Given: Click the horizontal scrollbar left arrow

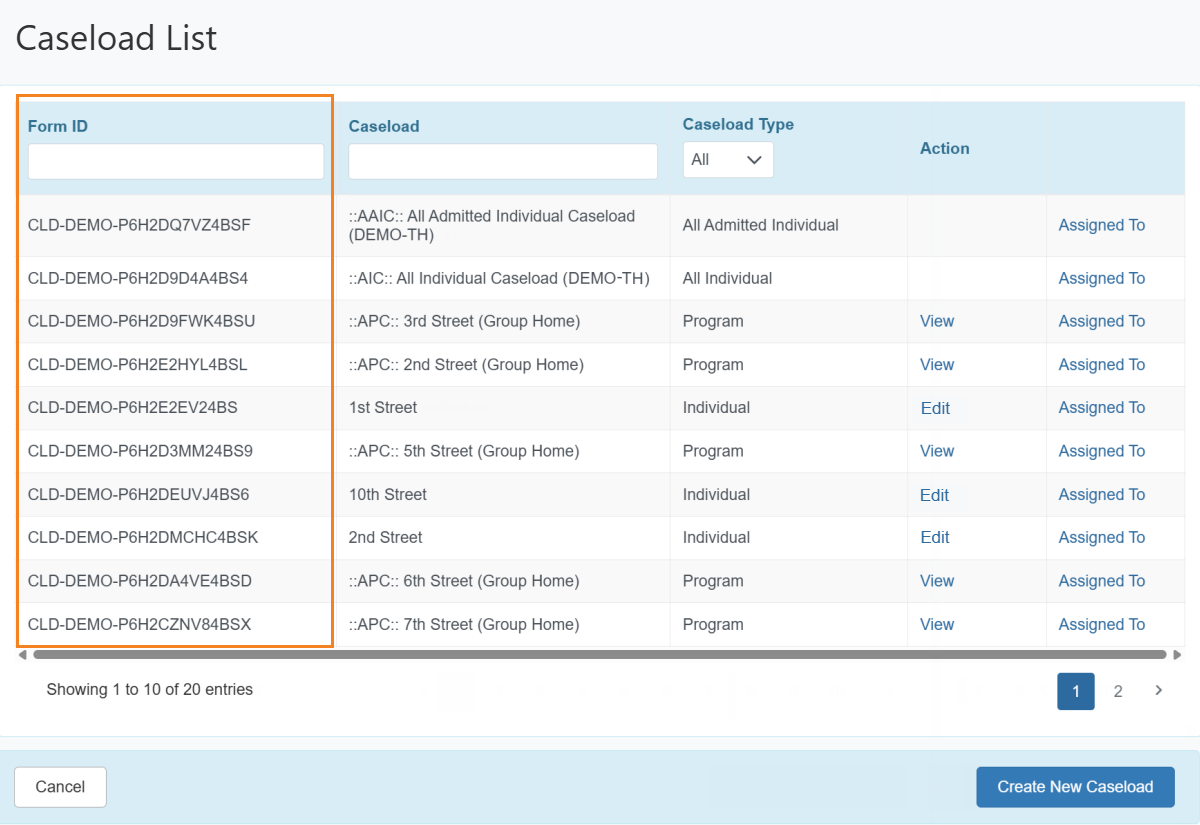Looking at the screenshot, I should pyautogui.click(x=23, y=655).
